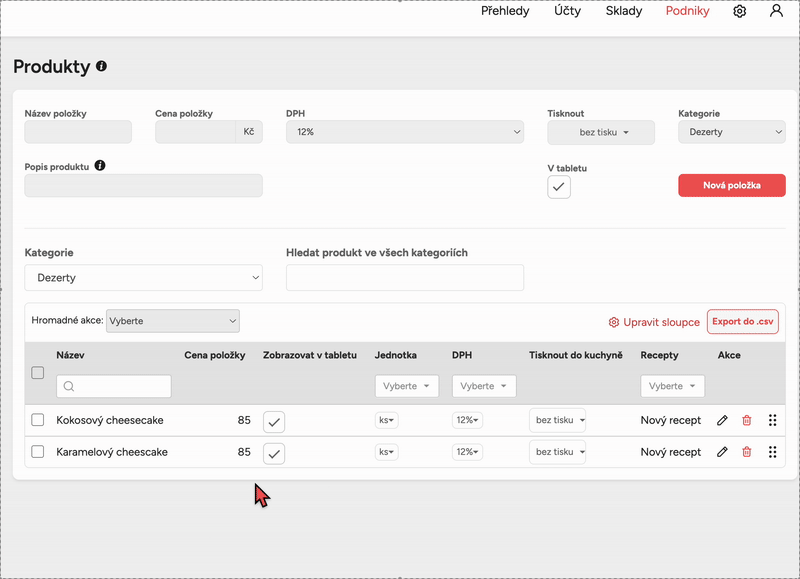Delete Kokosový cheesecake using trash icon
The height and width of the screenshot is (579, 800).
pos(746,421)
